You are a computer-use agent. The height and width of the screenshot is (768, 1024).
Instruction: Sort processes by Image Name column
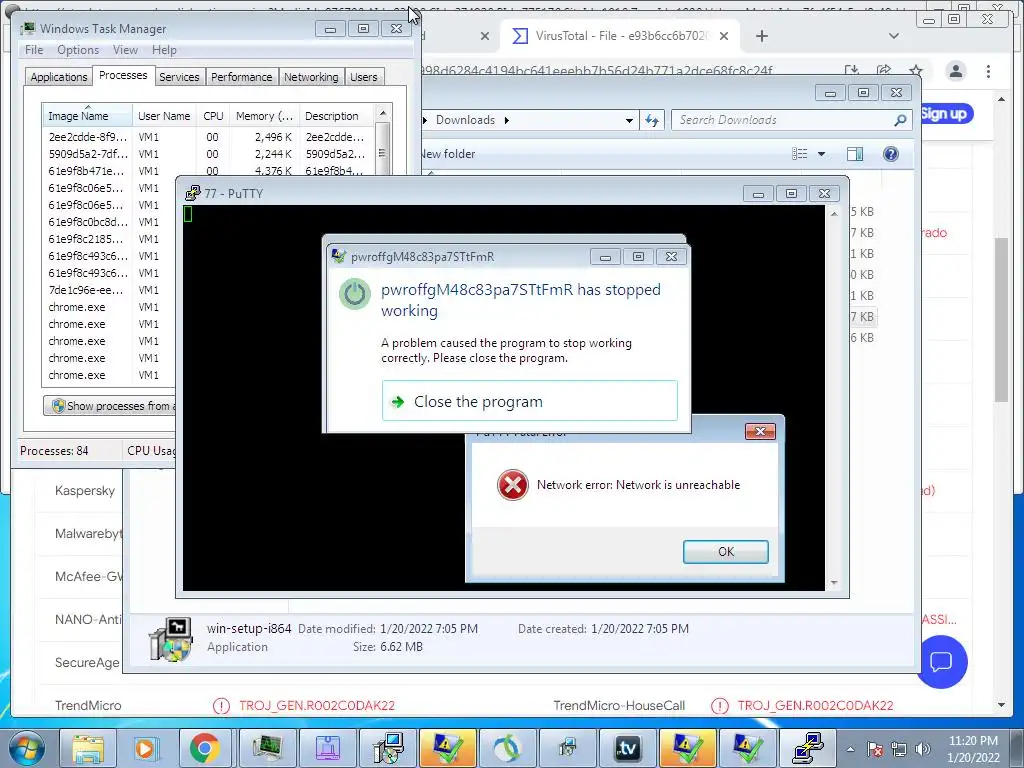pyautogui.click(x=87, y=116)
